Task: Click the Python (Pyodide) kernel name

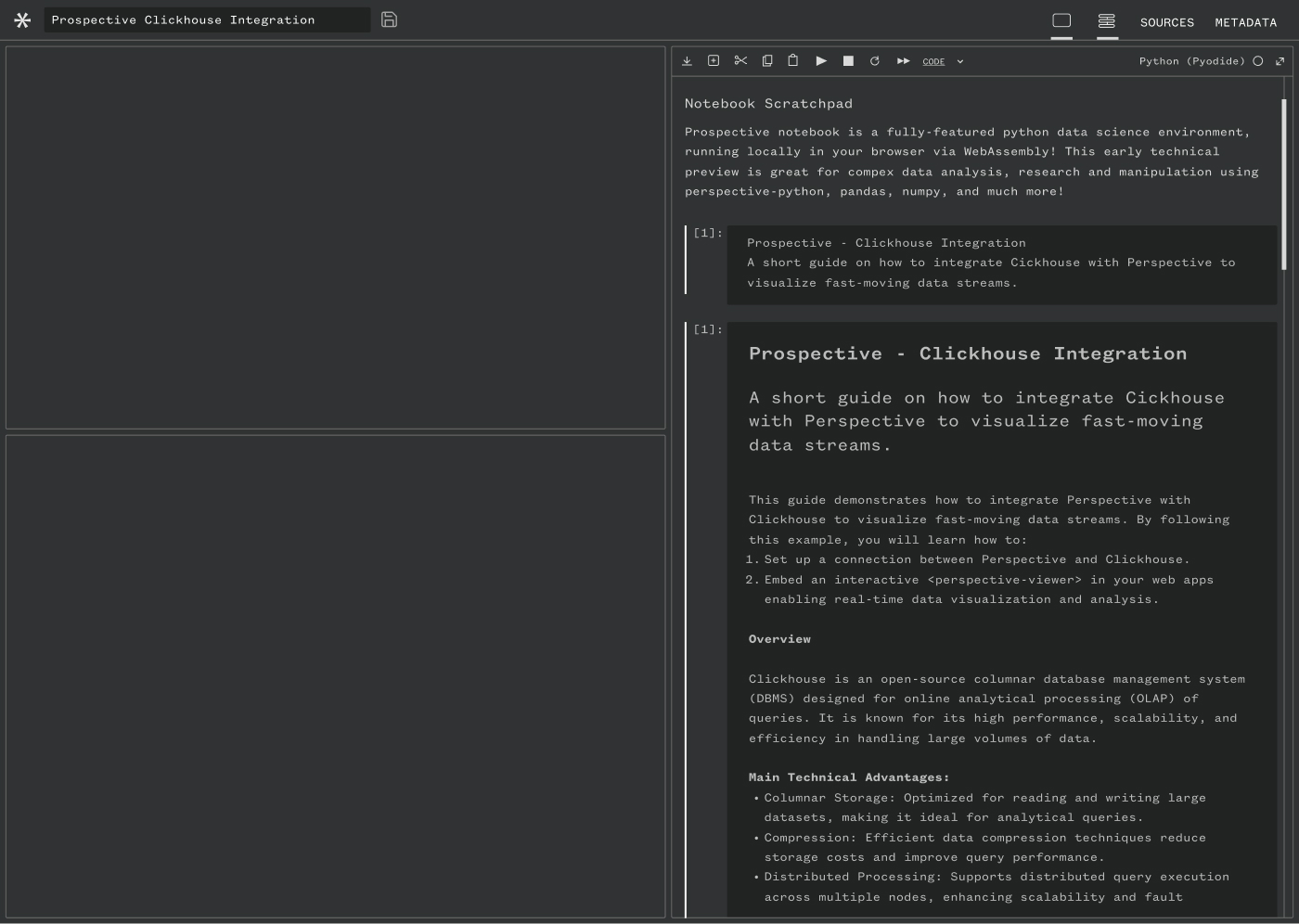Action: click(x=1191, y=61)
